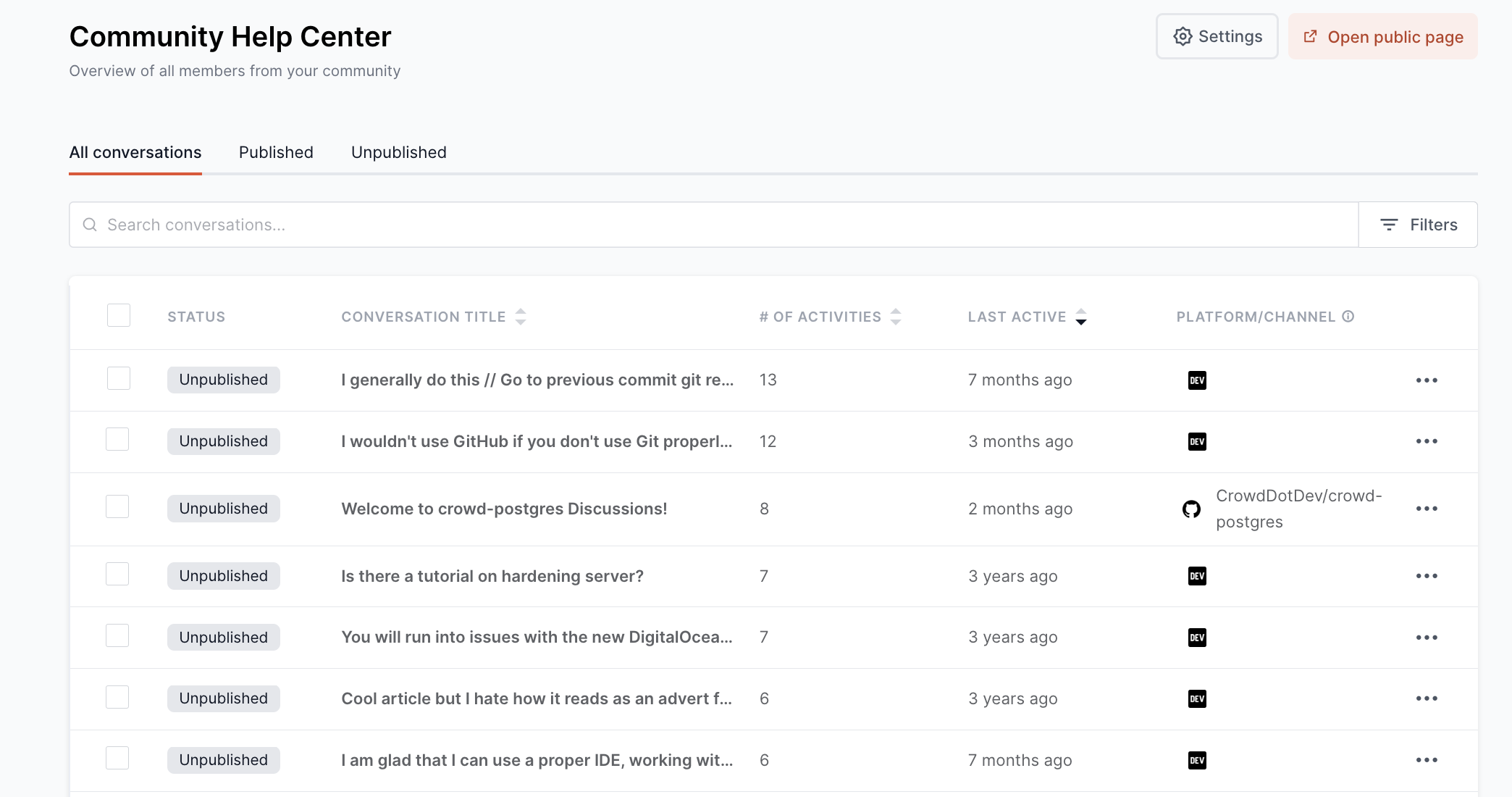Click info icon next to Platform/Channel header

pyautogui.click(x=1348, y=317)
